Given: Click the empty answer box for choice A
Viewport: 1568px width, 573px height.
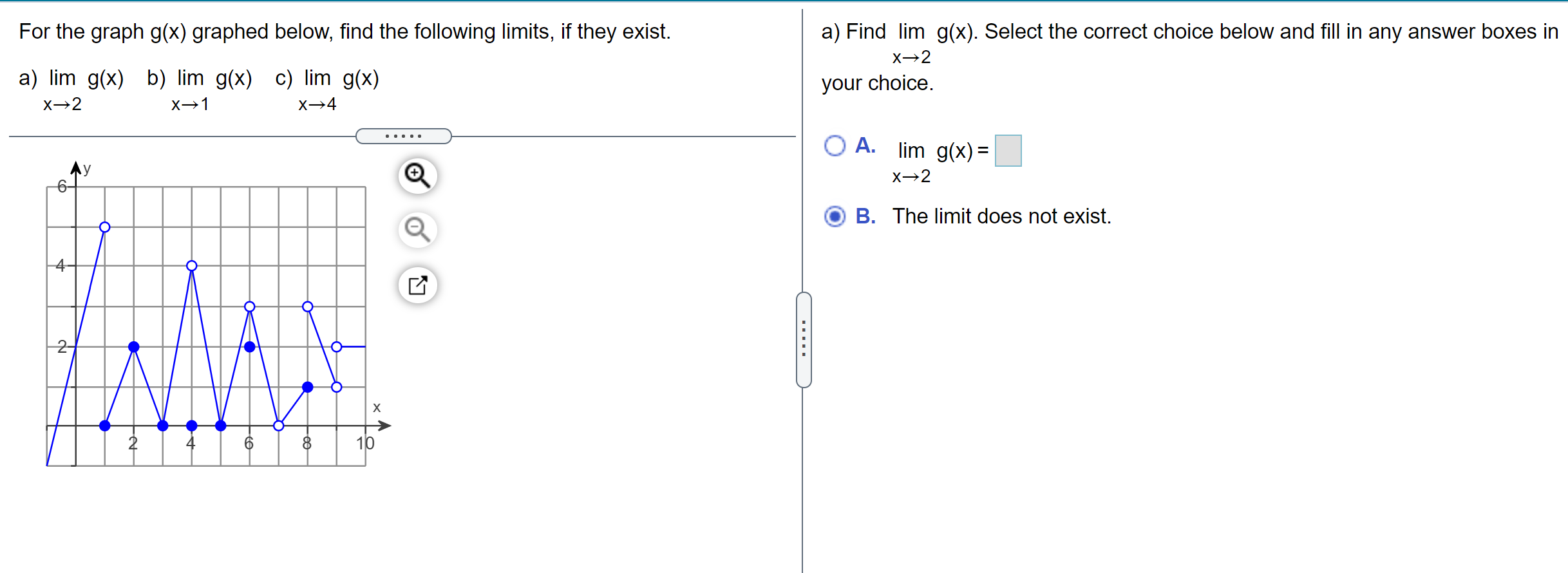Looking at the screenshot, I should (1008, 149).
